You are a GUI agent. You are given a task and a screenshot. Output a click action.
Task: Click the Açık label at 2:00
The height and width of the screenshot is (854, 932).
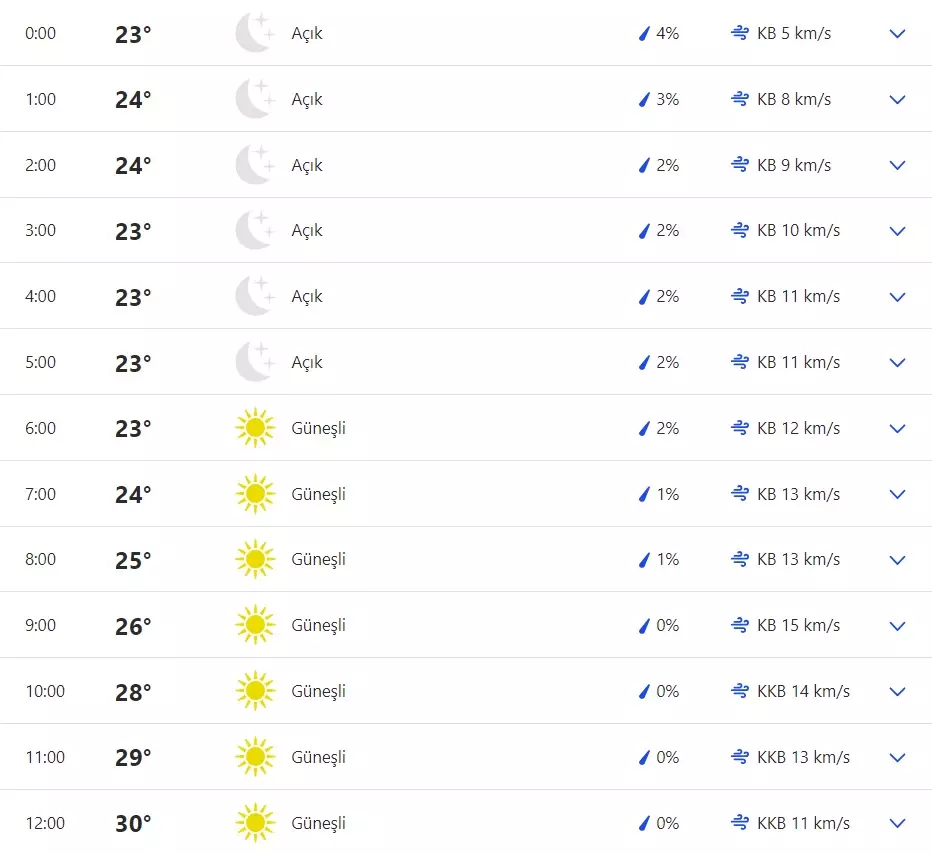[x=307, y=165]
